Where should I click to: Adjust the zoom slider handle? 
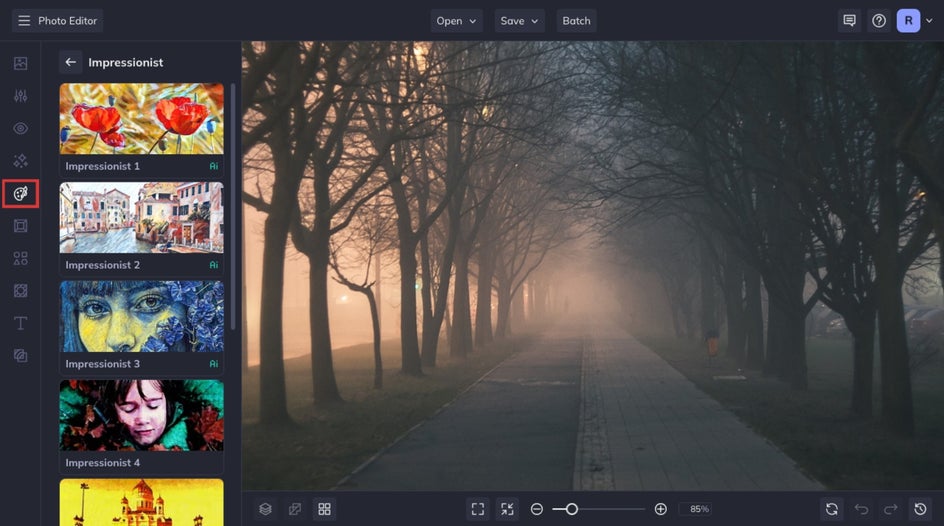click(571, 509)
